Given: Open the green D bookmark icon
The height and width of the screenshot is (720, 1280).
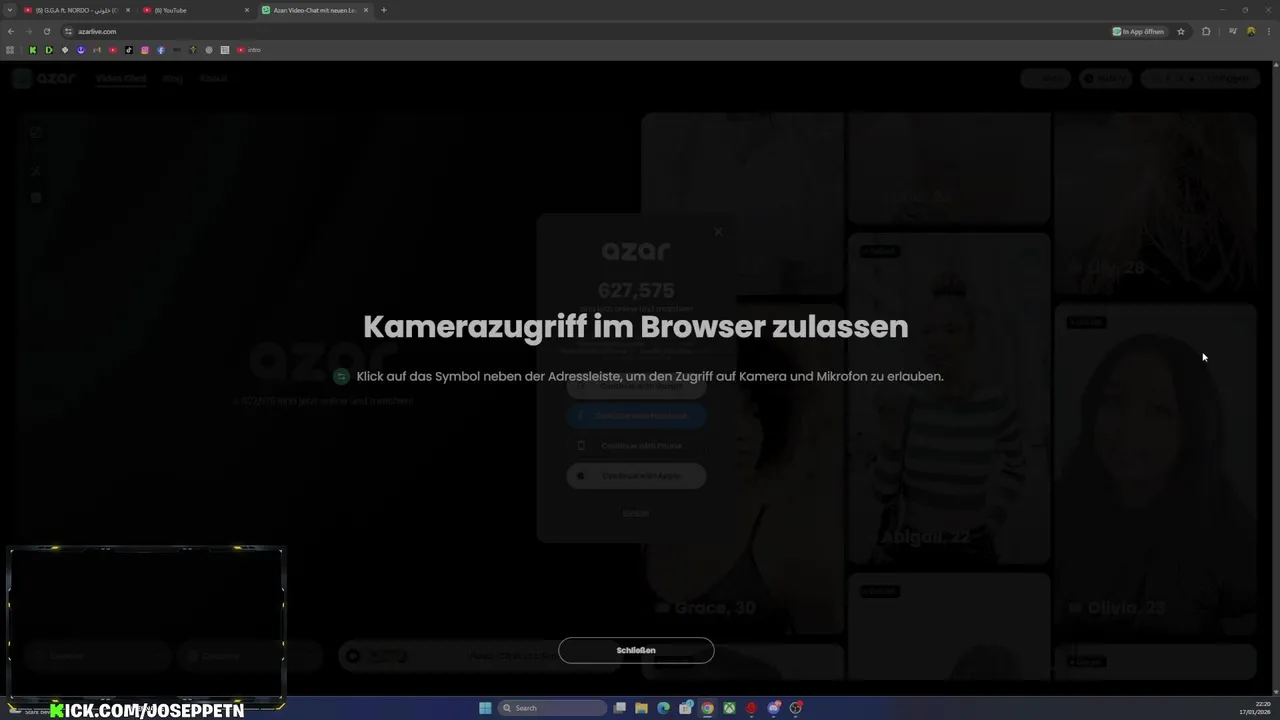Looking at the screenshot, I should (49, 50).
